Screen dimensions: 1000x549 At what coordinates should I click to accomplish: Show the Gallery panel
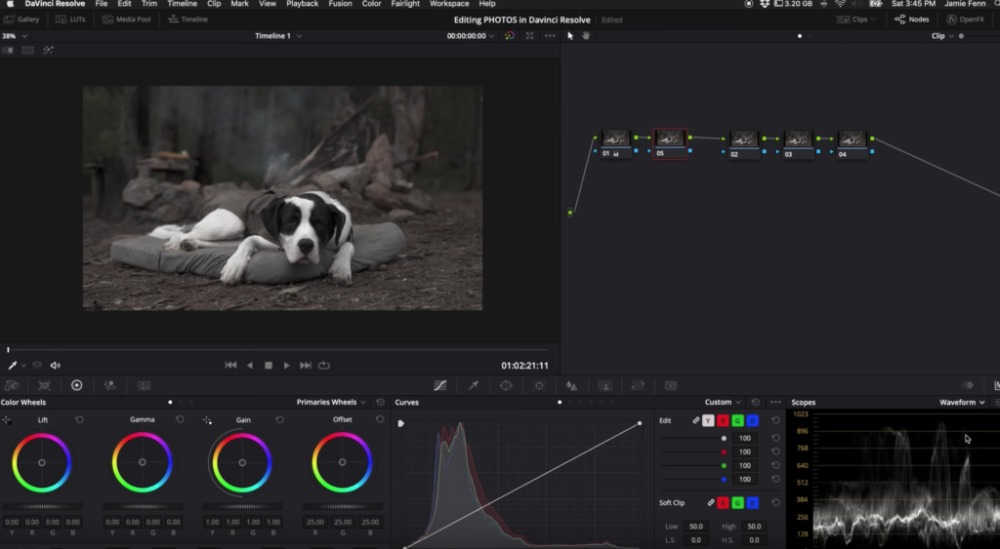pos(22,20)
